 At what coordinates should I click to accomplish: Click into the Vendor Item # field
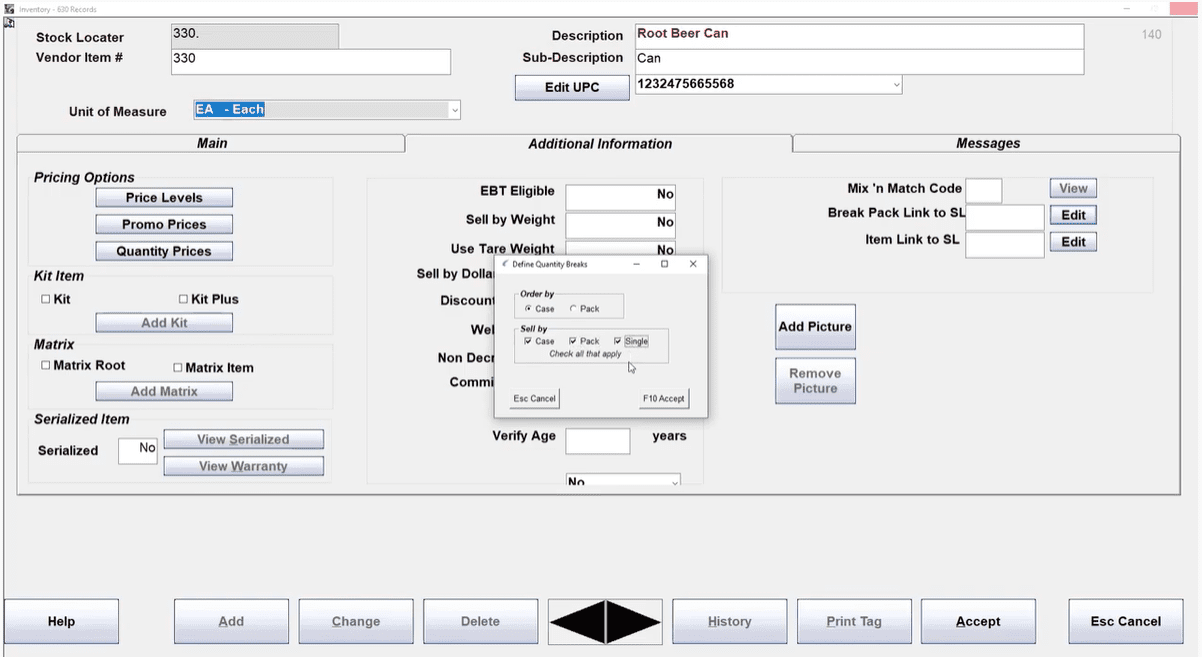310,61
